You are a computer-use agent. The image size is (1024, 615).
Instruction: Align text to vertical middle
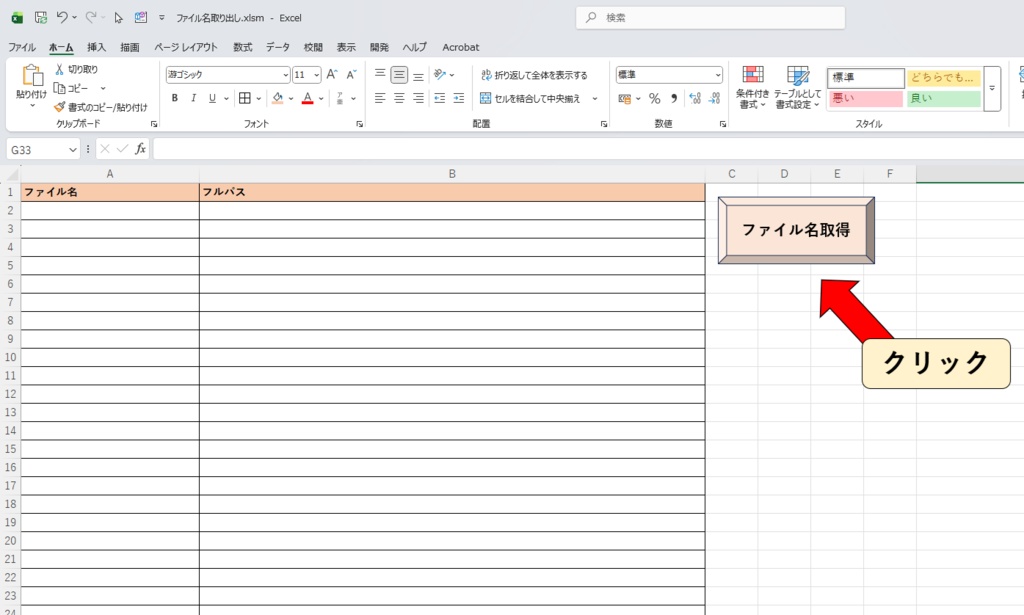click(x=399, y=74)
